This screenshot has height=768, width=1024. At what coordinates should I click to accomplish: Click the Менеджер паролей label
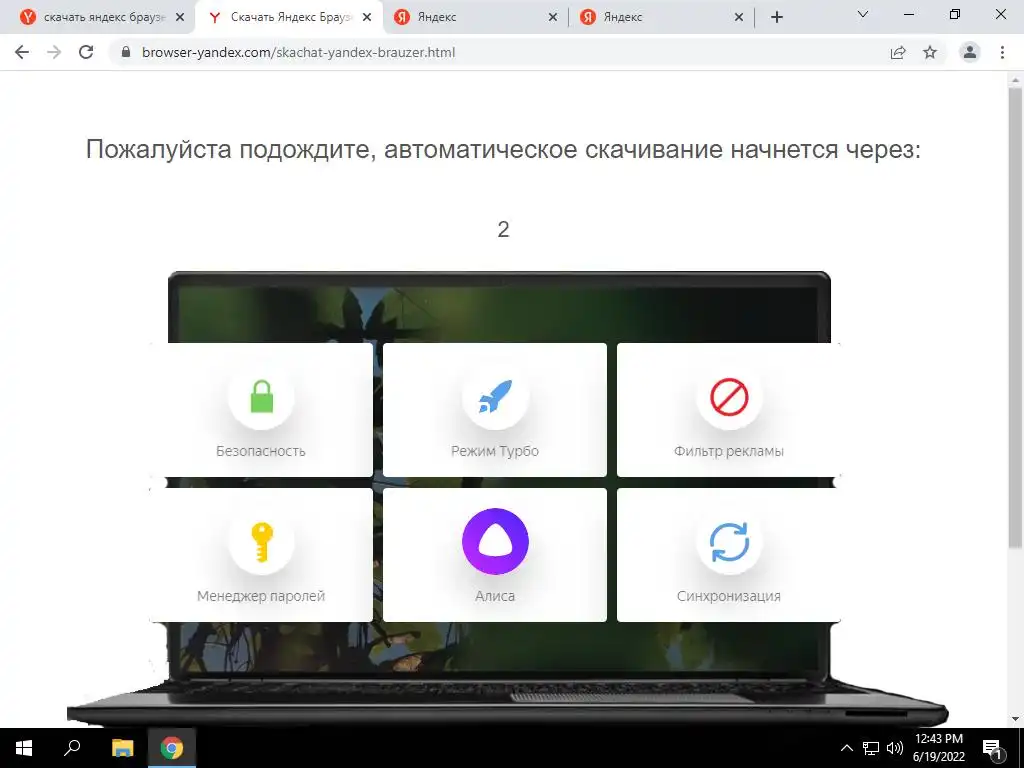click(261, 596)
